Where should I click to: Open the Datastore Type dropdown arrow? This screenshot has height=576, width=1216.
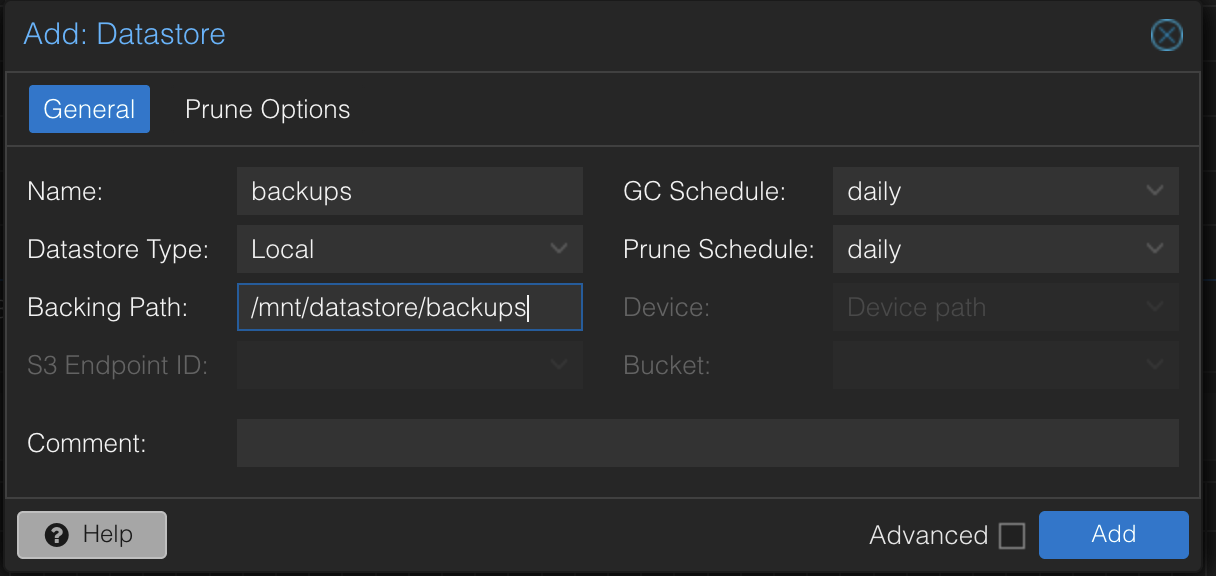point(560,249)
